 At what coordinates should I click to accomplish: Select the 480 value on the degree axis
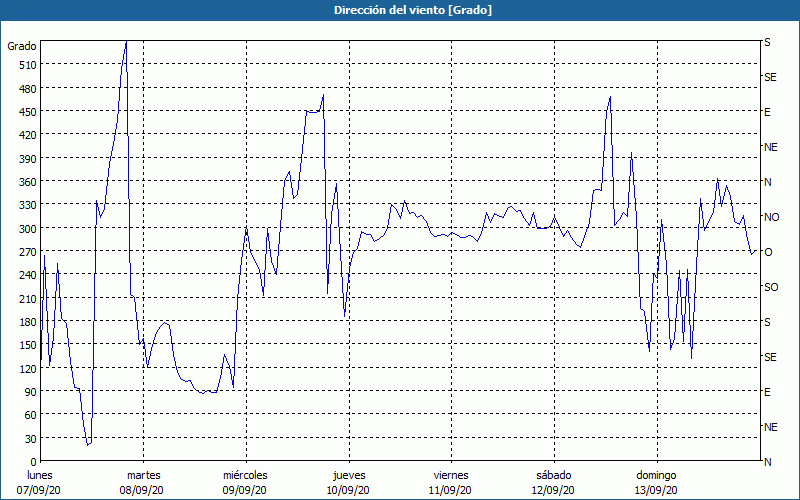click(x=28, y=88)
